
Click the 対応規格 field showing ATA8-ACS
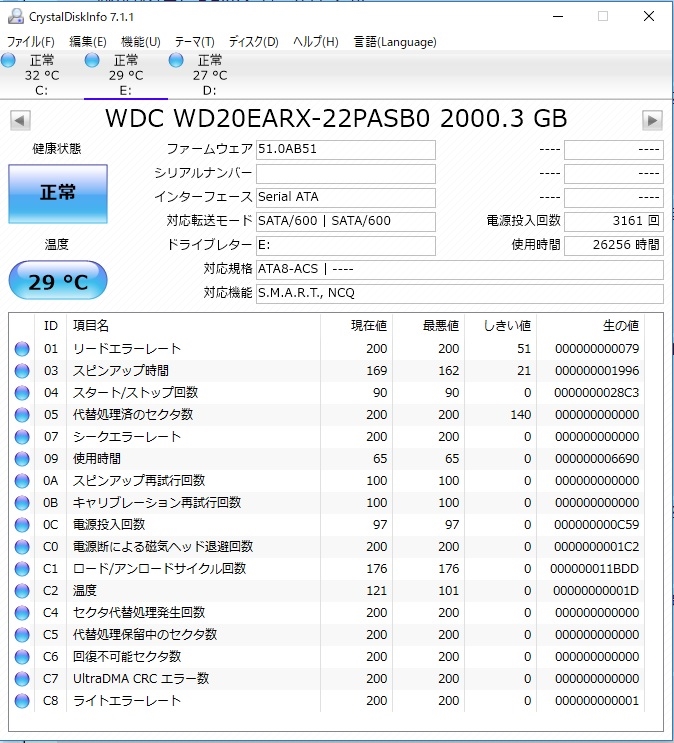(x=460, y=270)
